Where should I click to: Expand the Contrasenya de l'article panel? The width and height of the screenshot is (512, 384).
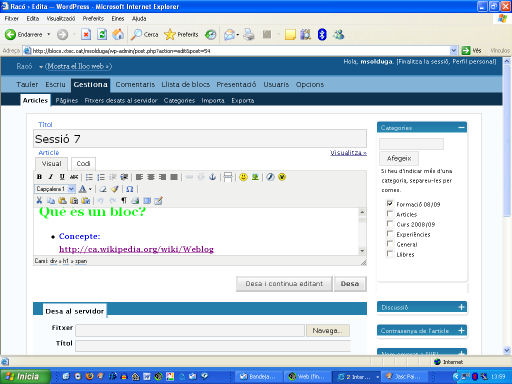click(x=461, y=330)
